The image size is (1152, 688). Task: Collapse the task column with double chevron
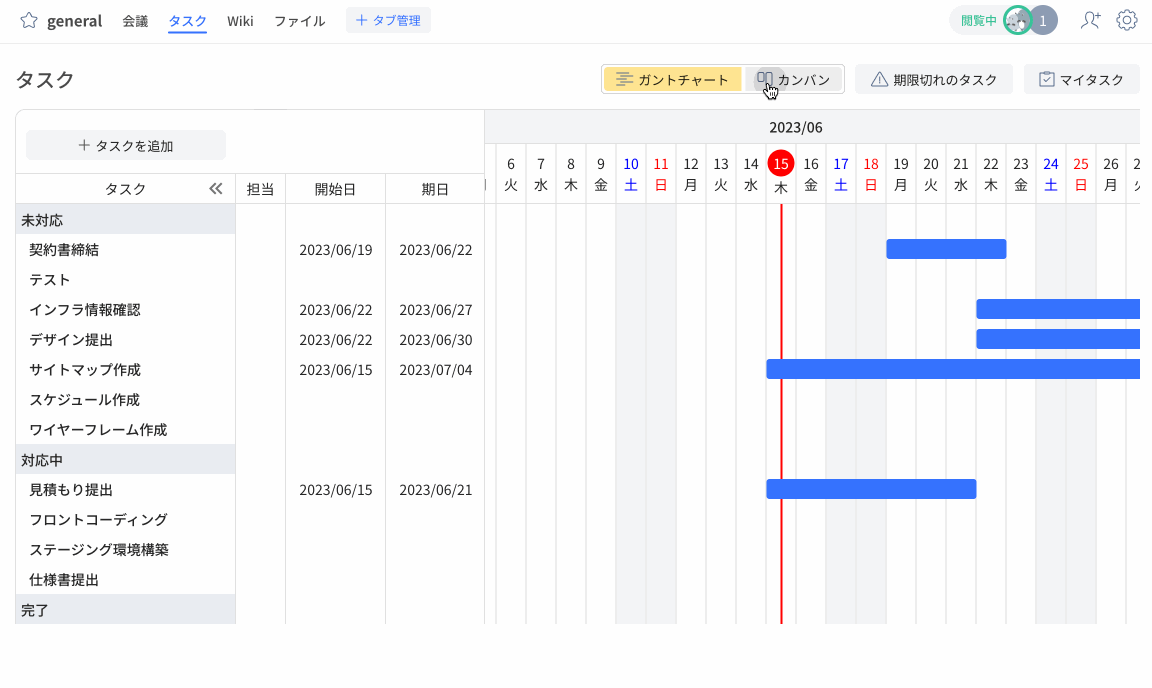pos(215,189)
